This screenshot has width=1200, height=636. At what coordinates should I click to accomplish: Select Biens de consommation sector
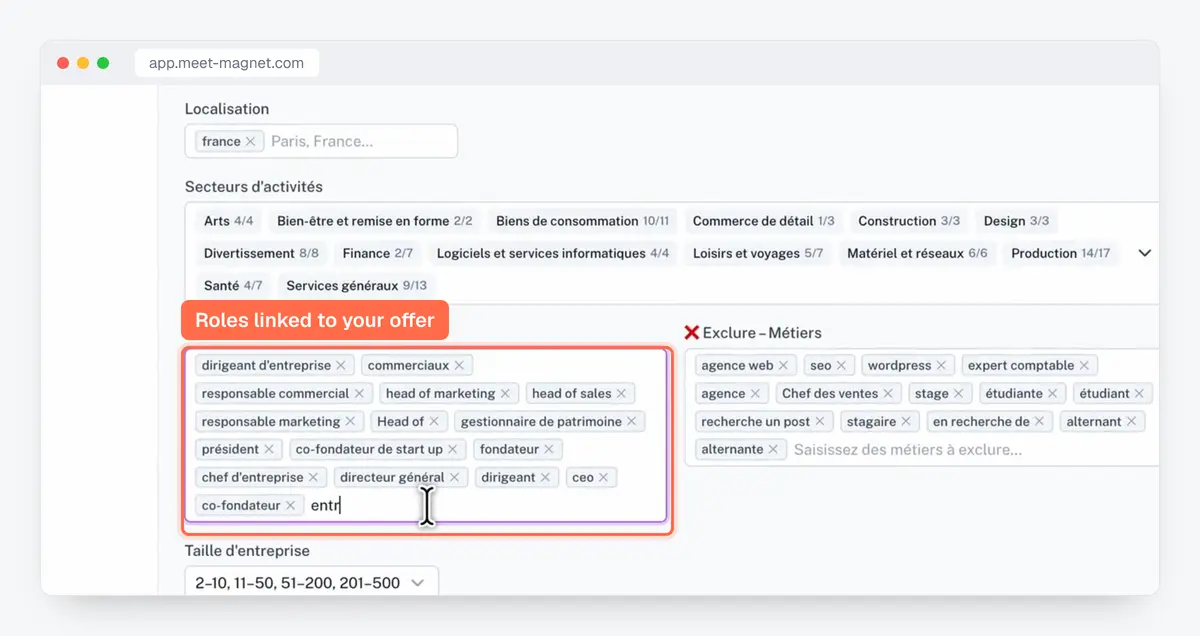point(583,221)
